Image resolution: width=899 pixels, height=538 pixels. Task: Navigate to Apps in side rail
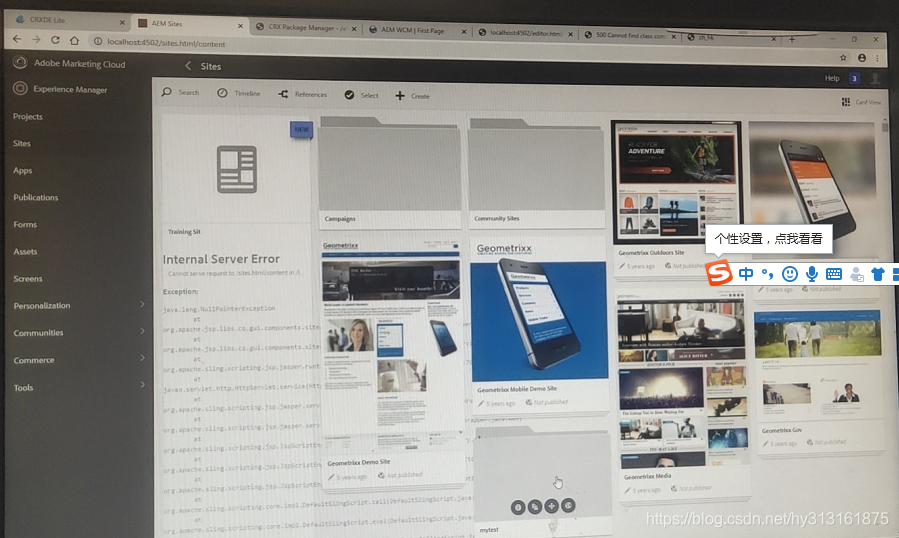point(23,170)
